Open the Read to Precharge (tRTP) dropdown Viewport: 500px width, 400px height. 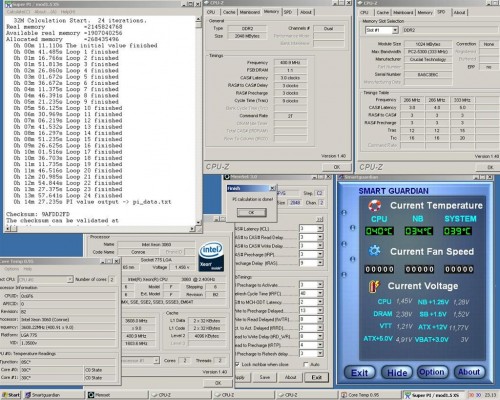(320, 345)
